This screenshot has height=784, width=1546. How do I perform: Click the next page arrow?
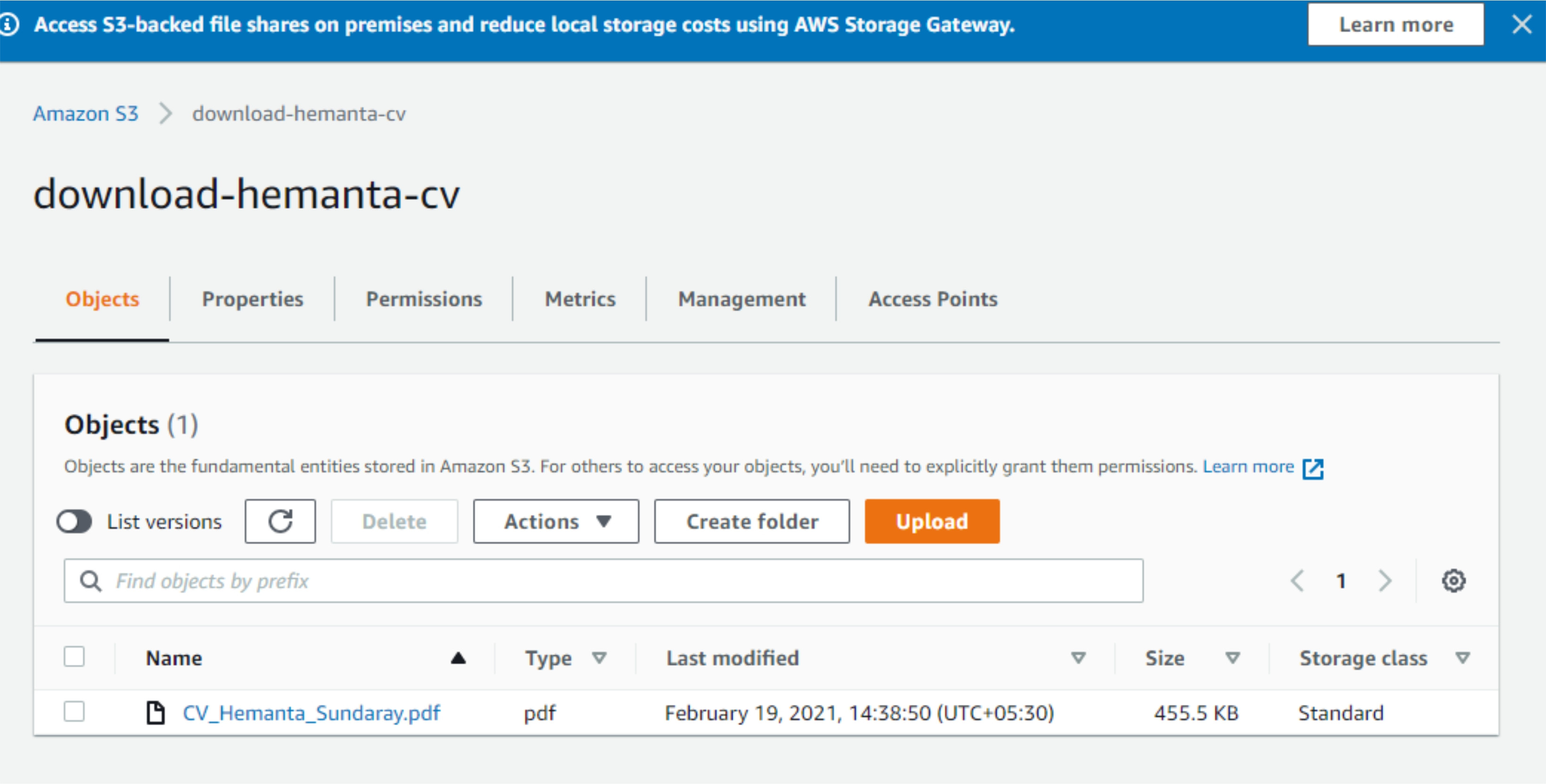(1384, 580)
